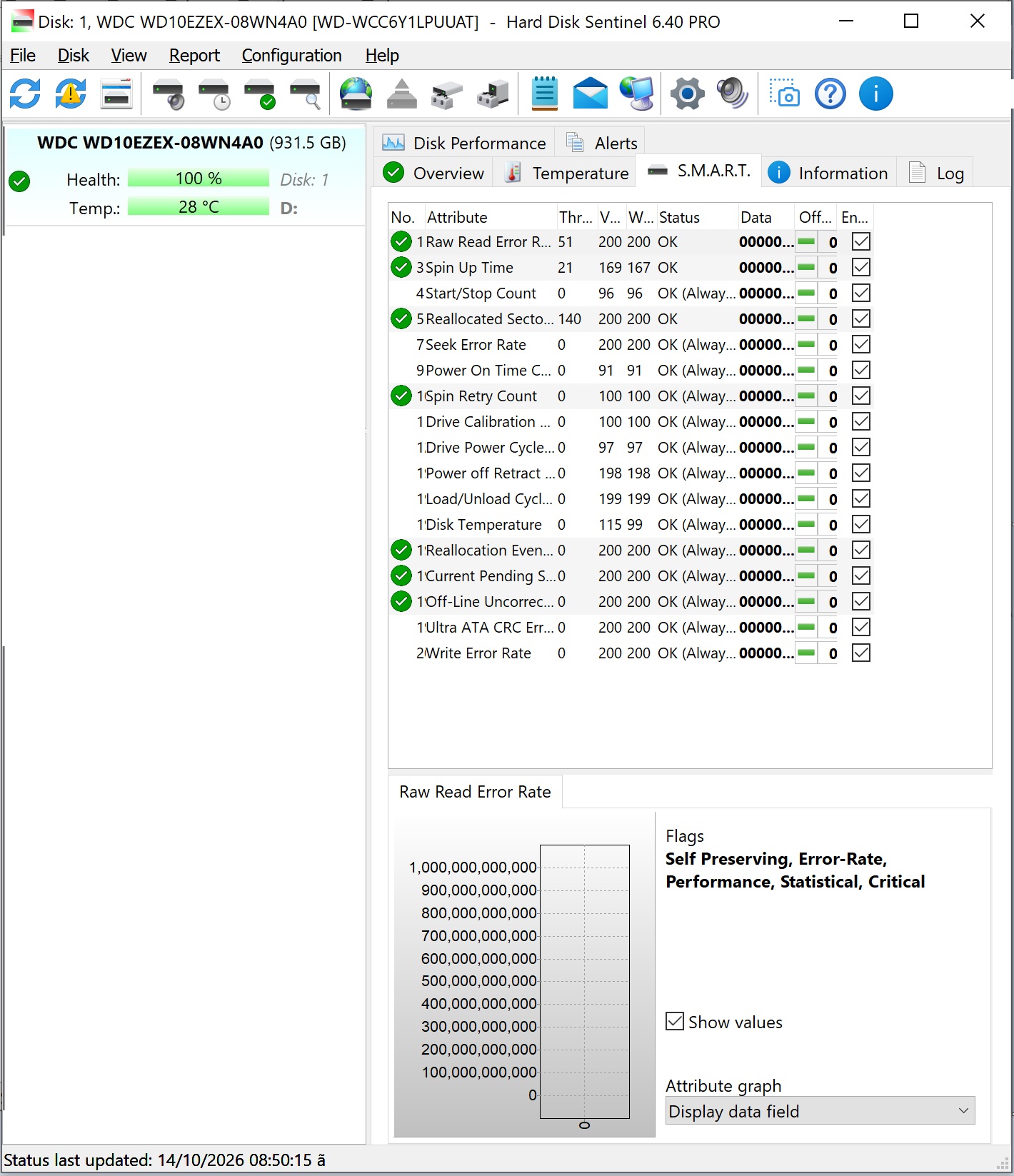Sort by the Attribute column header
Image resolution: width=1014 pixels, height=1176 pixels.
(490, 217)
